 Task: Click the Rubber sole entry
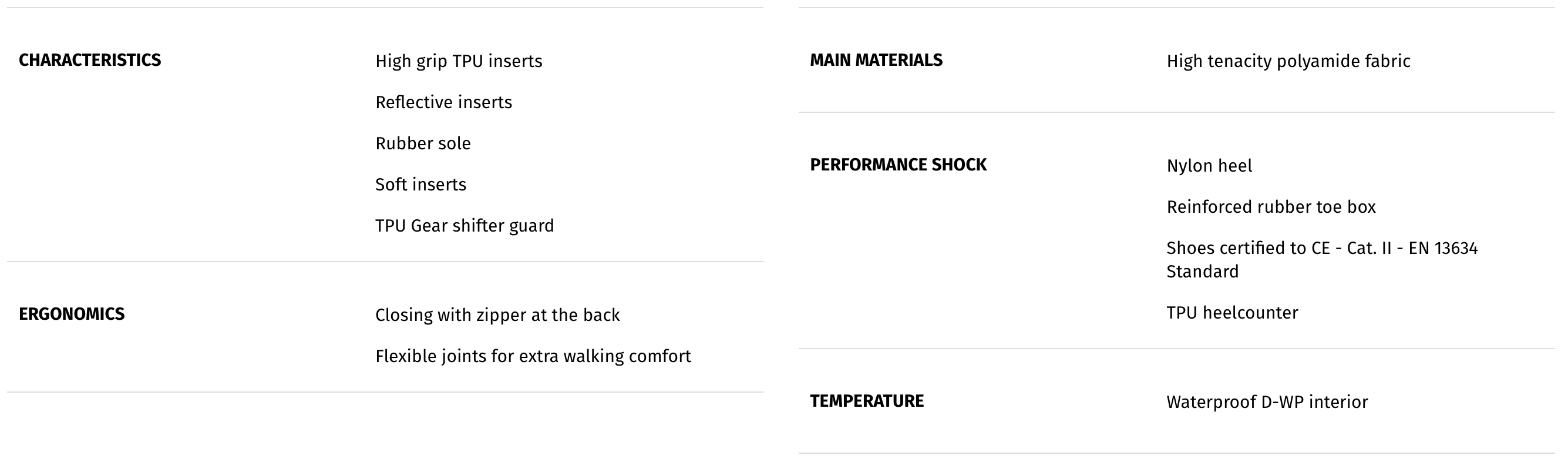click(x=423, y=143)
